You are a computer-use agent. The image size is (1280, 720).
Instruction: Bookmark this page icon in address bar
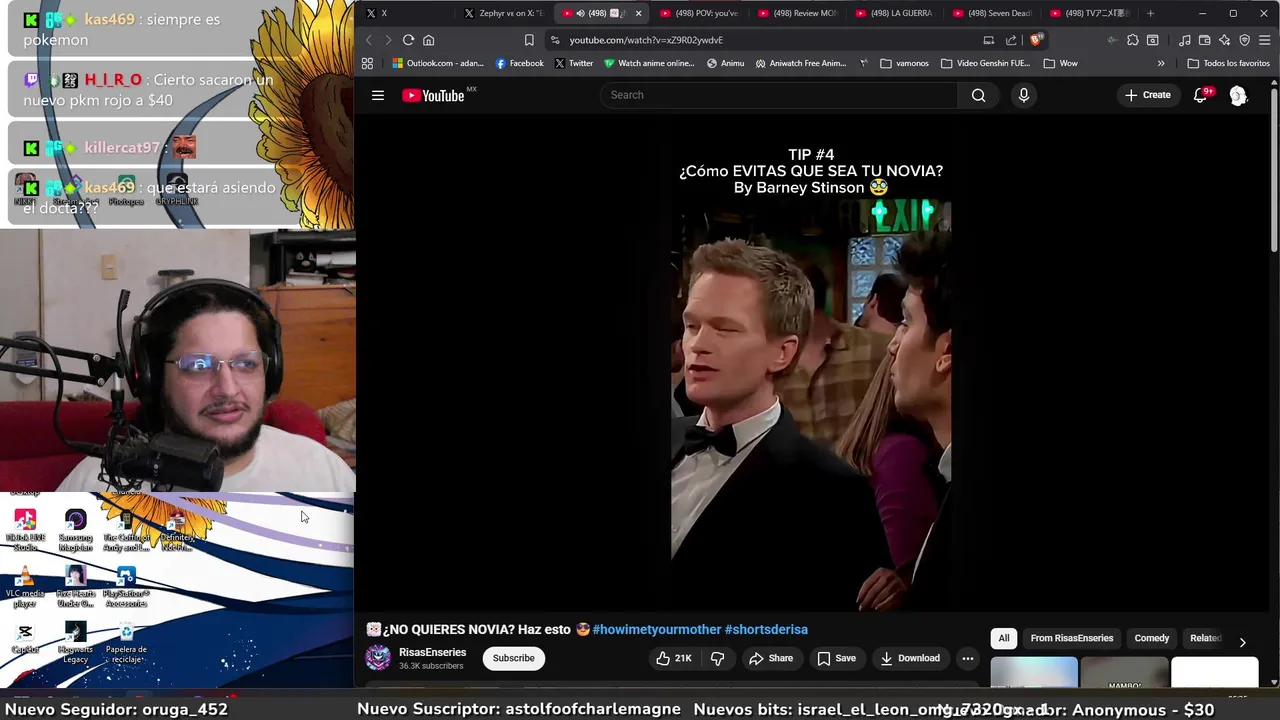(529, 40)
